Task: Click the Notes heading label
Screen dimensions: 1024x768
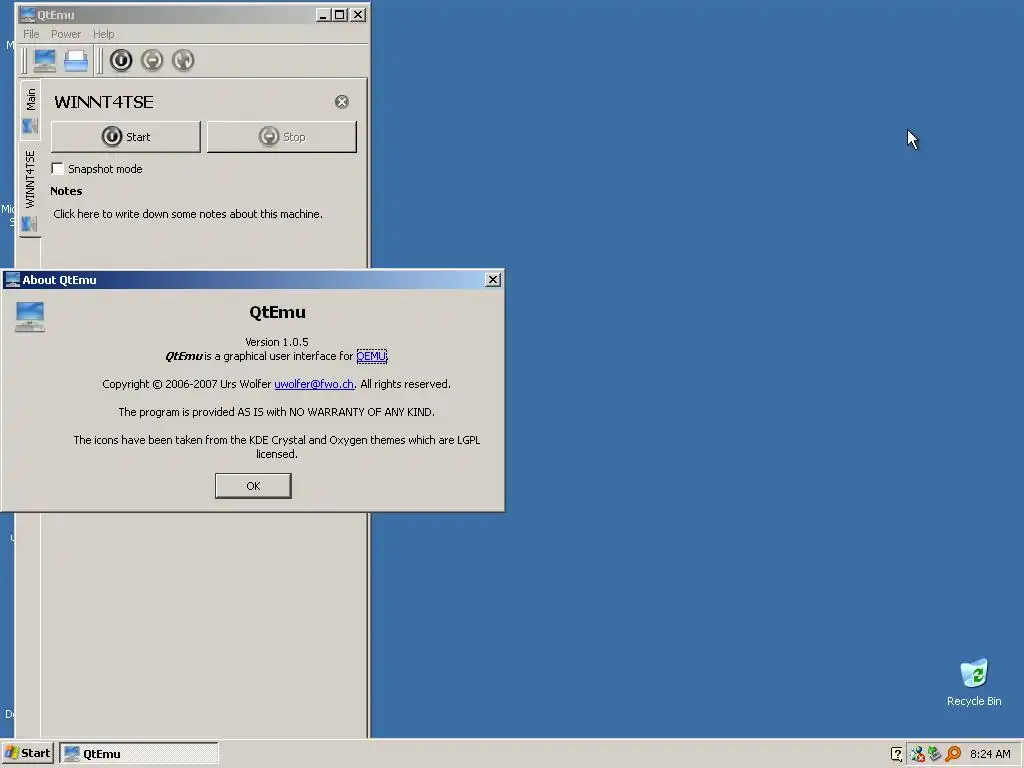Action: tap(66, 191)
